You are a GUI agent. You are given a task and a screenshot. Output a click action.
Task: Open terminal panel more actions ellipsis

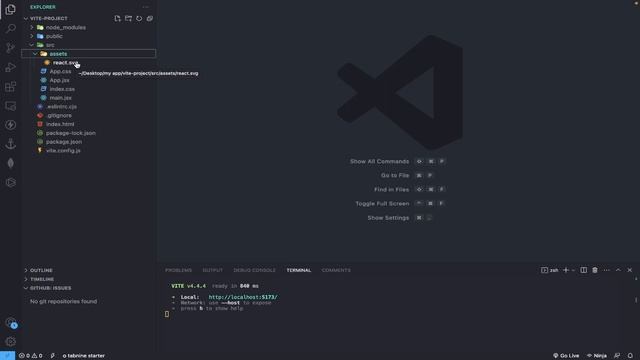[x=607, y=270]
